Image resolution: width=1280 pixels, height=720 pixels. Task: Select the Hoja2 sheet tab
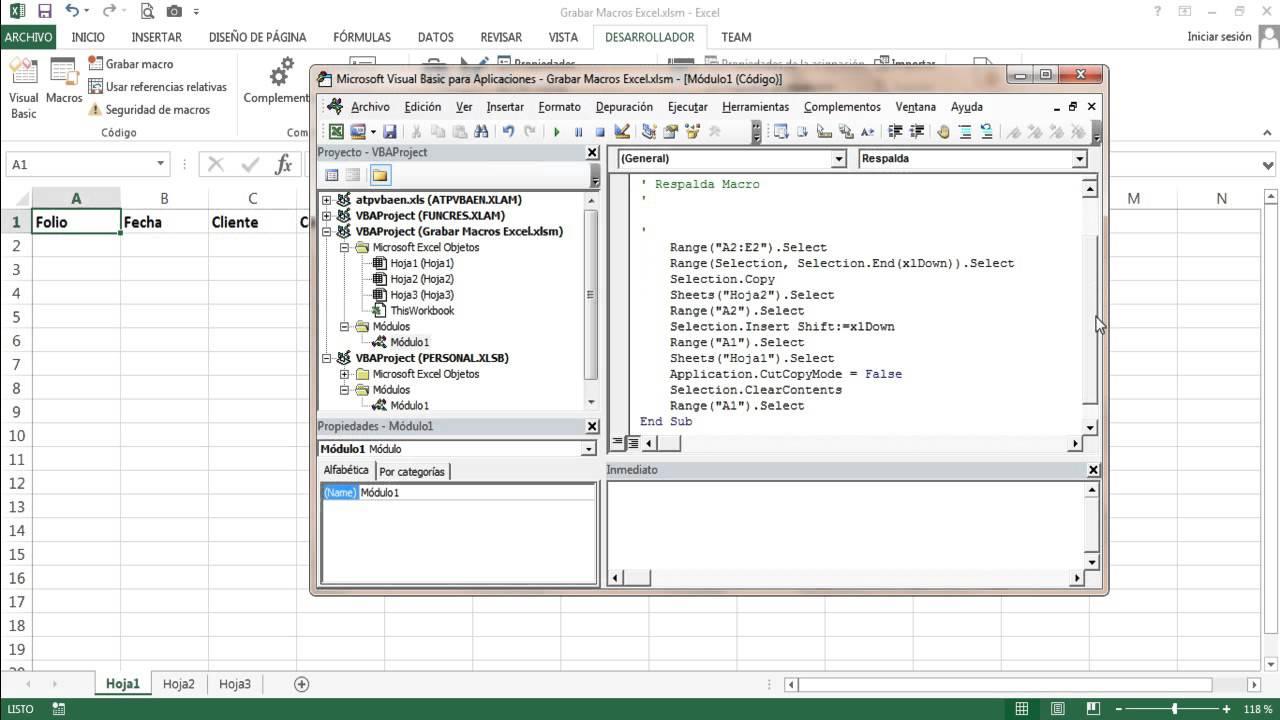coord(179,684)
